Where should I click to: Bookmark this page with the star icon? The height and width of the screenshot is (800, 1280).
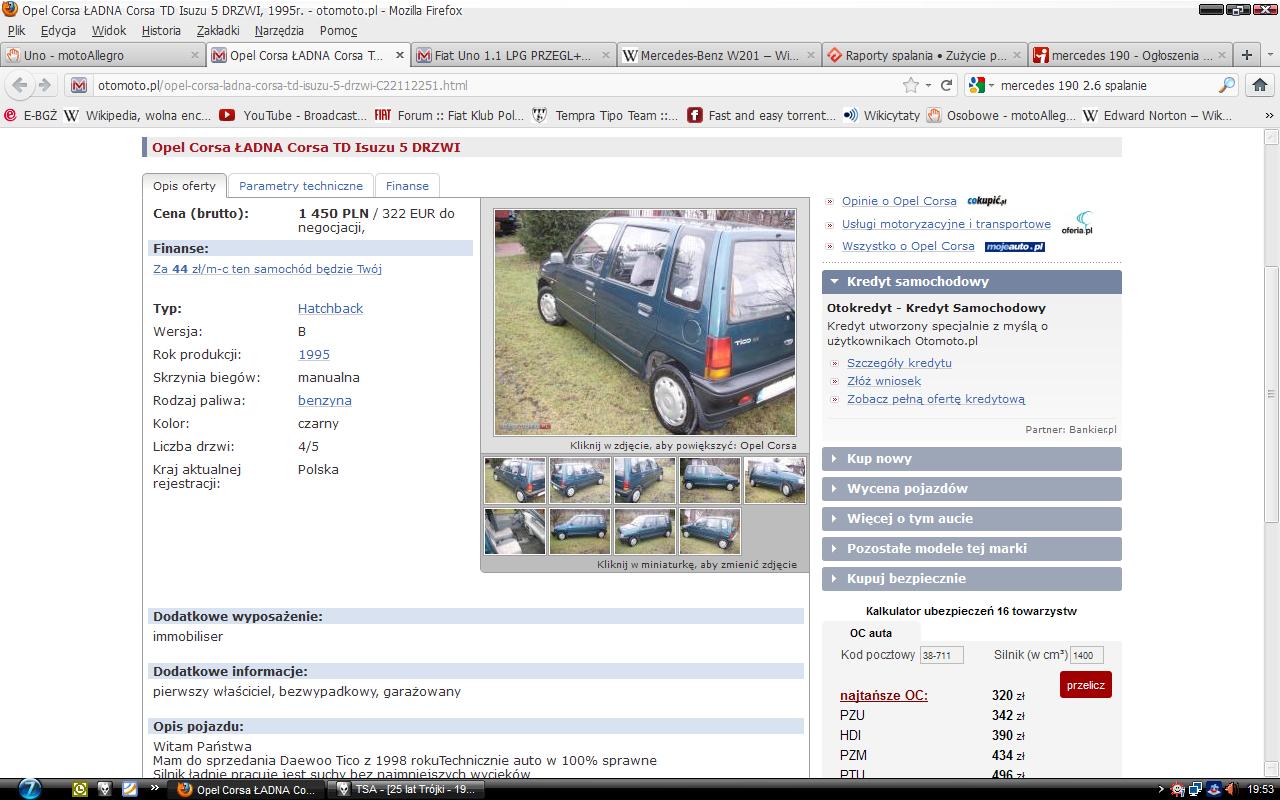(911, 85)
